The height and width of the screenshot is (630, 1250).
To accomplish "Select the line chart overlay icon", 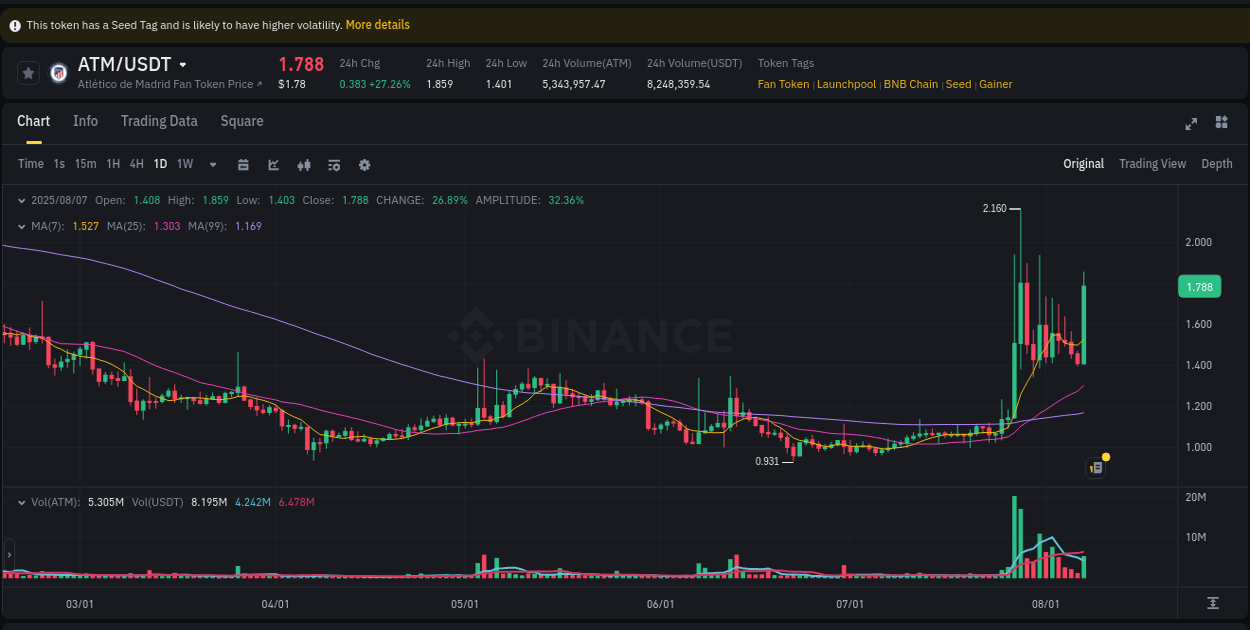I will (x=273, y=163).
